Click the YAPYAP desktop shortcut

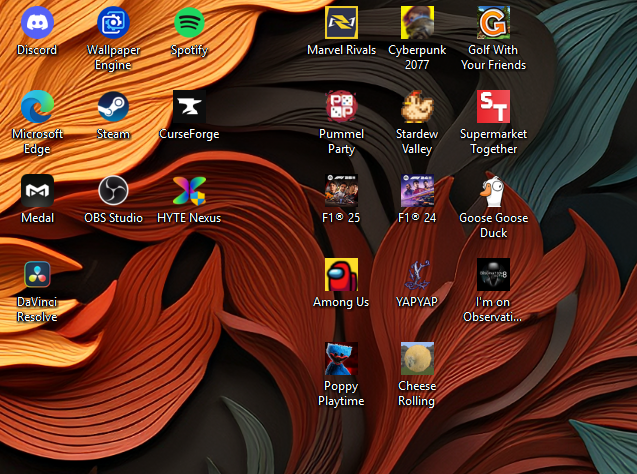point(417,275)
